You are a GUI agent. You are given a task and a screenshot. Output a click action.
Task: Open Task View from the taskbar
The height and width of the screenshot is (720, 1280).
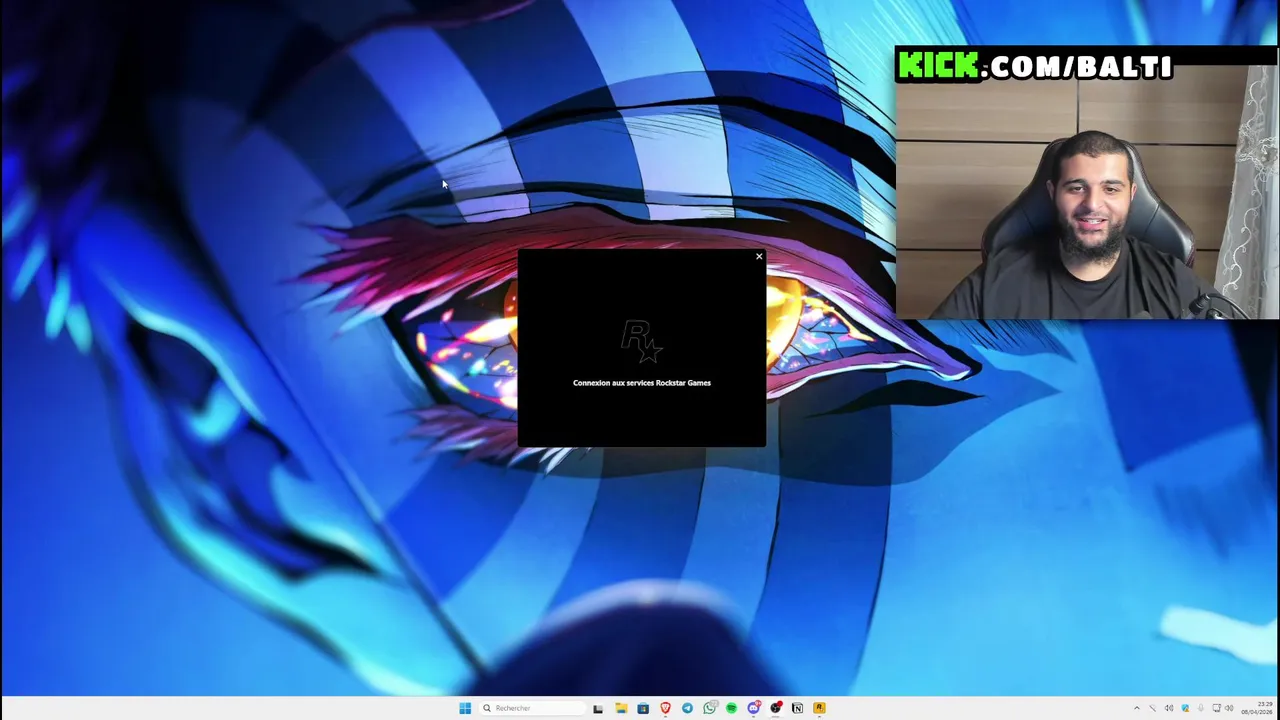click(x=598, y=708)
